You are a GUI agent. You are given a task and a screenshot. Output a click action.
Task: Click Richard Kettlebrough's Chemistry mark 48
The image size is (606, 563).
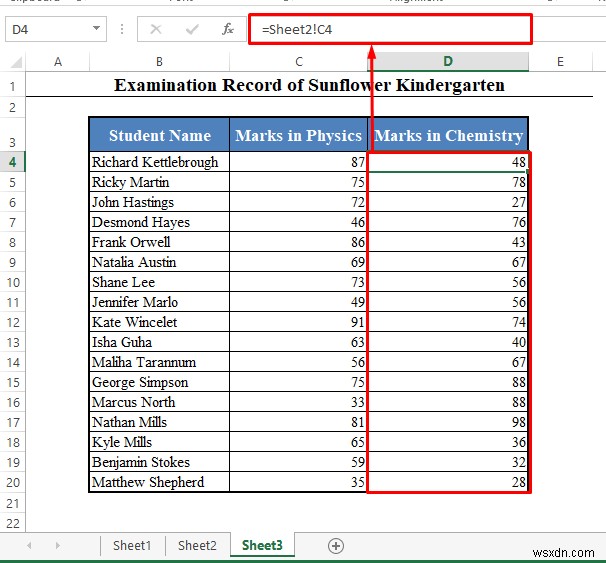pos(448,162)
